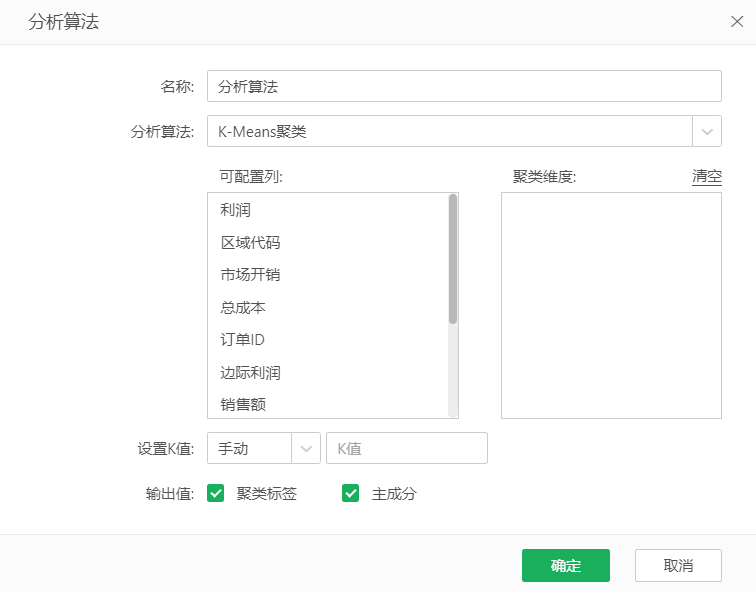Image resolution: width=756 pixels, height=592 pixels.
Task: Click inside the empty 聚类维度 box
Action: 611,305
